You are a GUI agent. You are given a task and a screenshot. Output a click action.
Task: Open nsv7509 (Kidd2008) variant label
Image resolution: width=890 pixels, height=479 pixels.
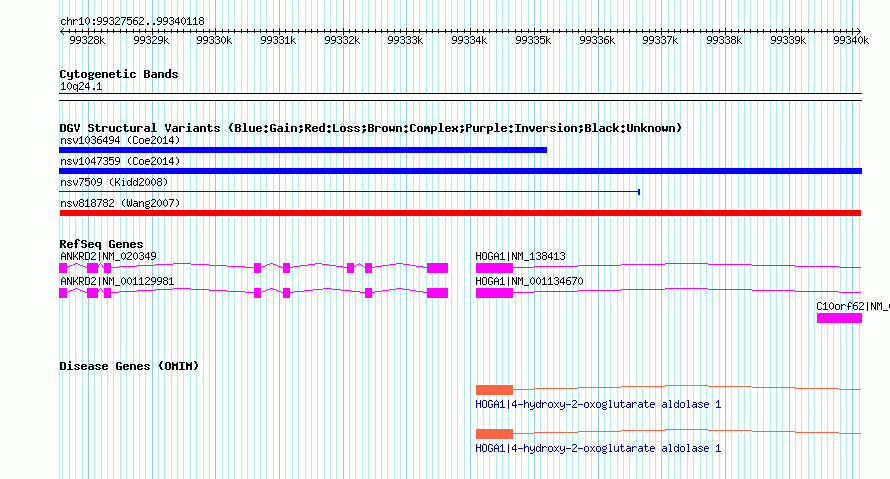coord(114,182)
